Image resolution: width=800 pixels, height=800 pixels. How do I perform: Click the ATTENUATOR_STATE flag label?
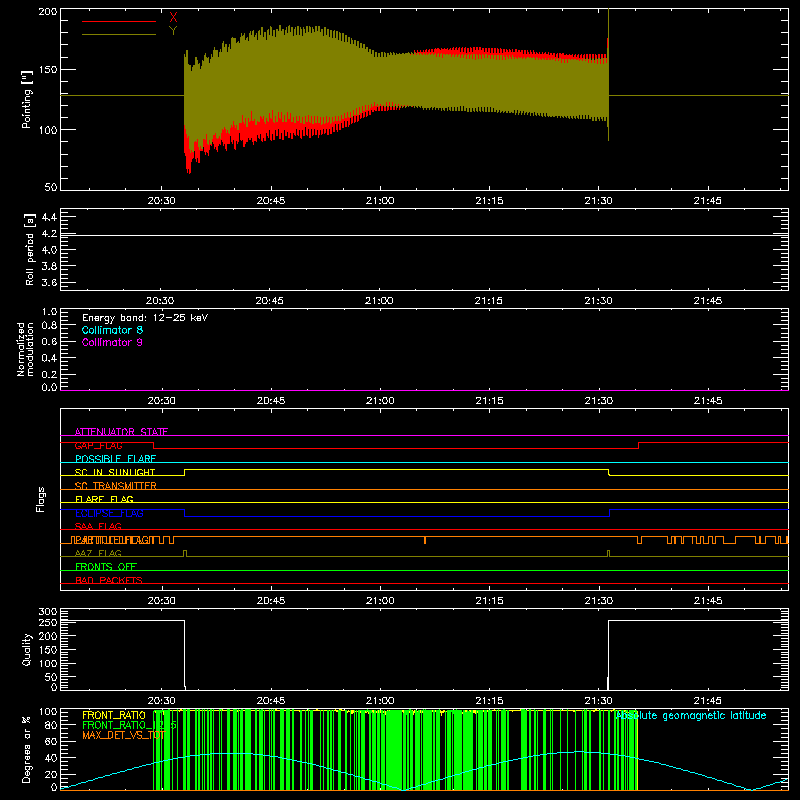tap(121, 432)
